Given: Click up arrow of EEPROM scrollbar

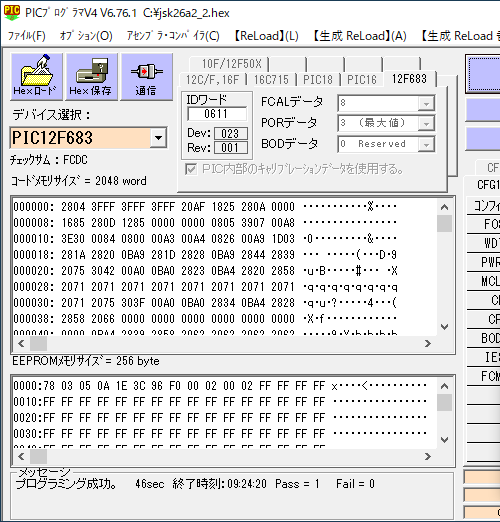Looking at the screenshot, I should tap(444, 386).
